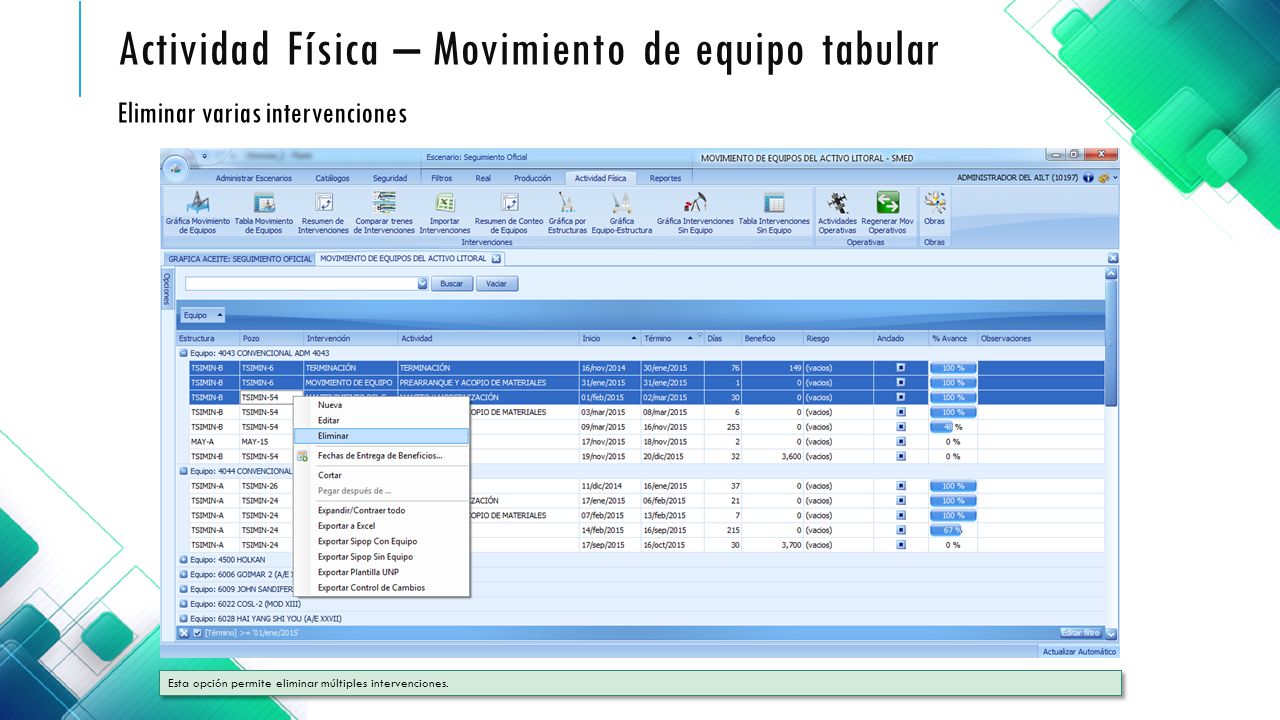Open Actividades Operativas

click(x=837, y=212)
